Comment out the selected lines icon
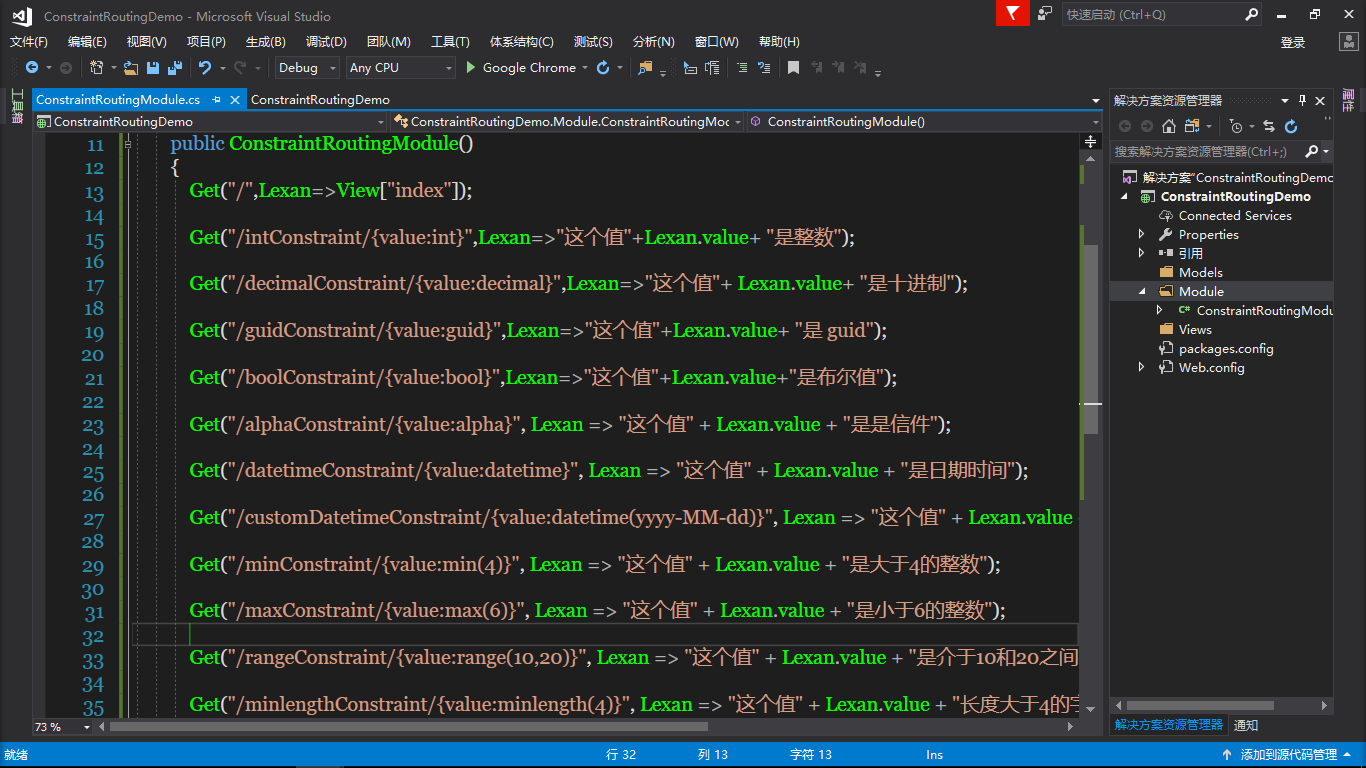This screenshot has width=1366, height=768. click(x=742, y=68)
